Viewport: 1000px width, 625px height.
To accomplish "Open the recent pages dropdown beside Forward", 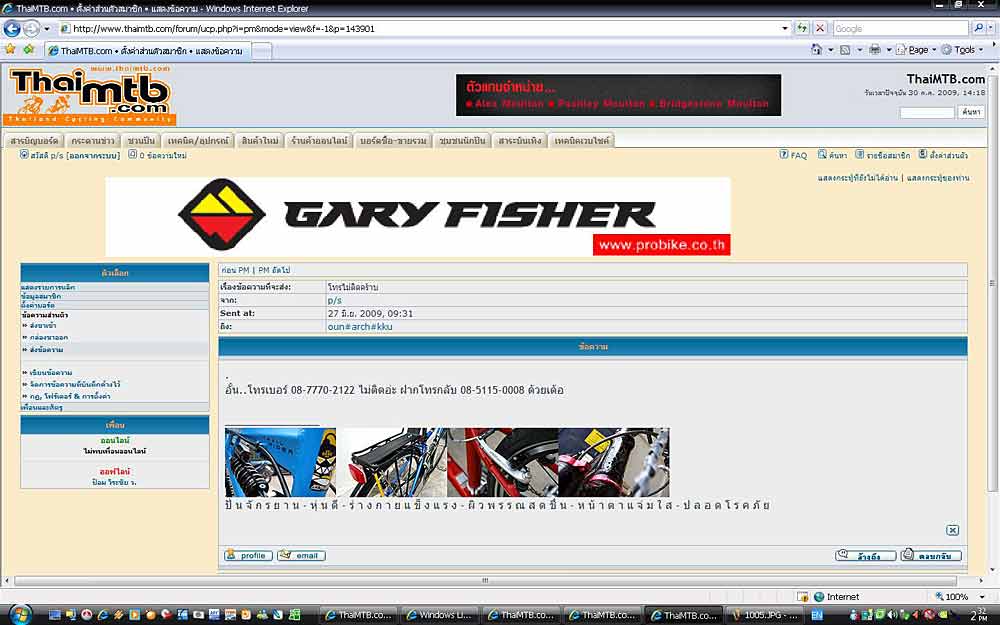I will coord(47,29).
